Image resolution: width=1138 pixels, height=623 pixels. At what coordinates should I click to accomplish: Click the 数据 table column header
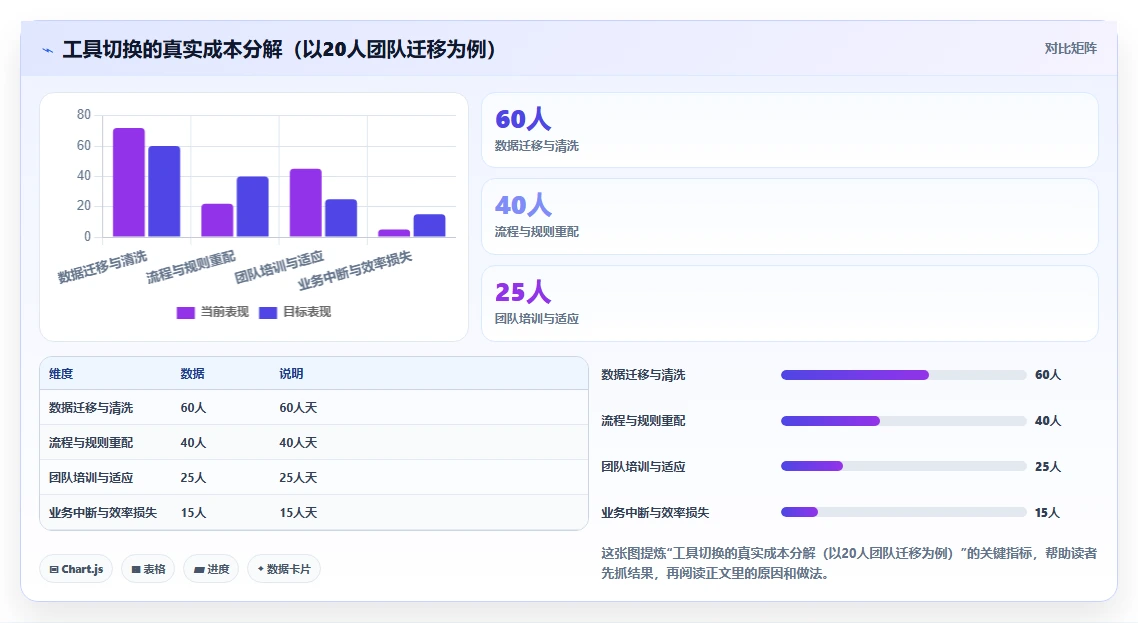click(192, 374)
